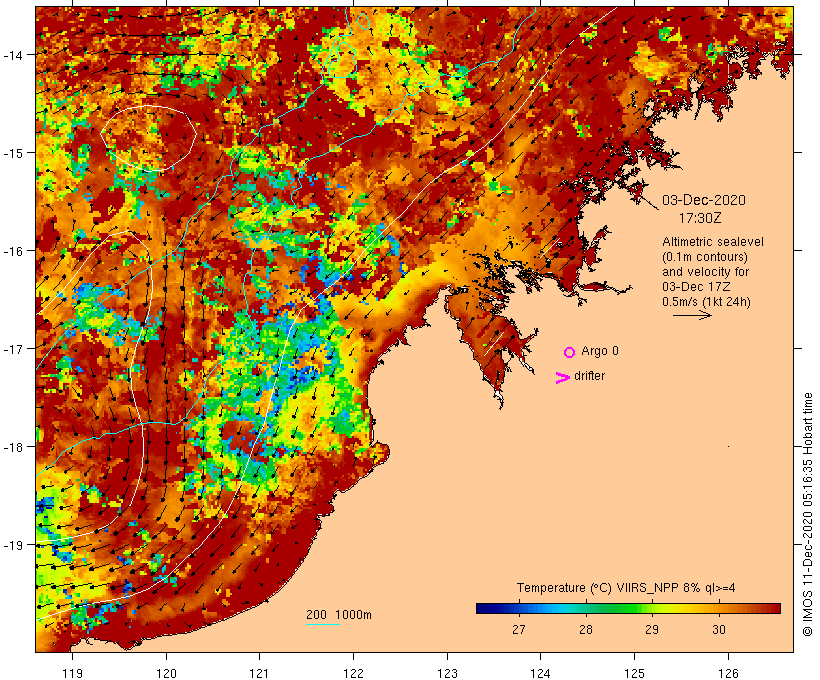Click the Temperature VIIRS_NPP title text
Image resolution: width=820 pixels, height=680 pixels.
tap(626, 588)
